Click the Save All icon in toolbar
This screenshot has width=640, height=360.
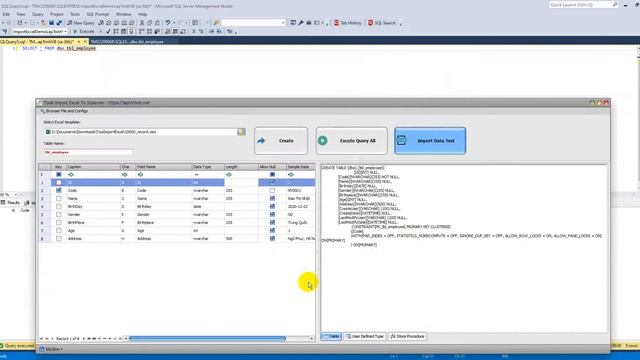tap(59, 23)
